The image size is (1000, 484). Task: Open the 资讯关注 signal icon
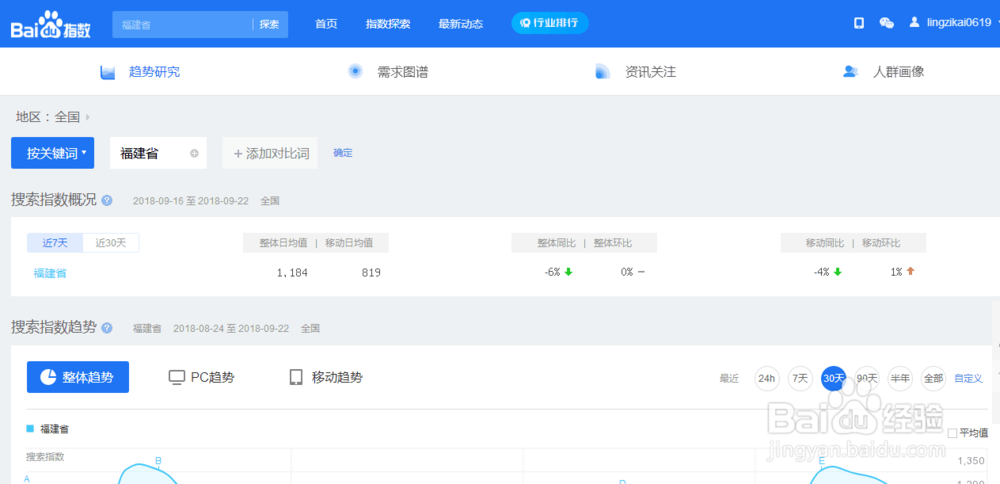(603, 71)
